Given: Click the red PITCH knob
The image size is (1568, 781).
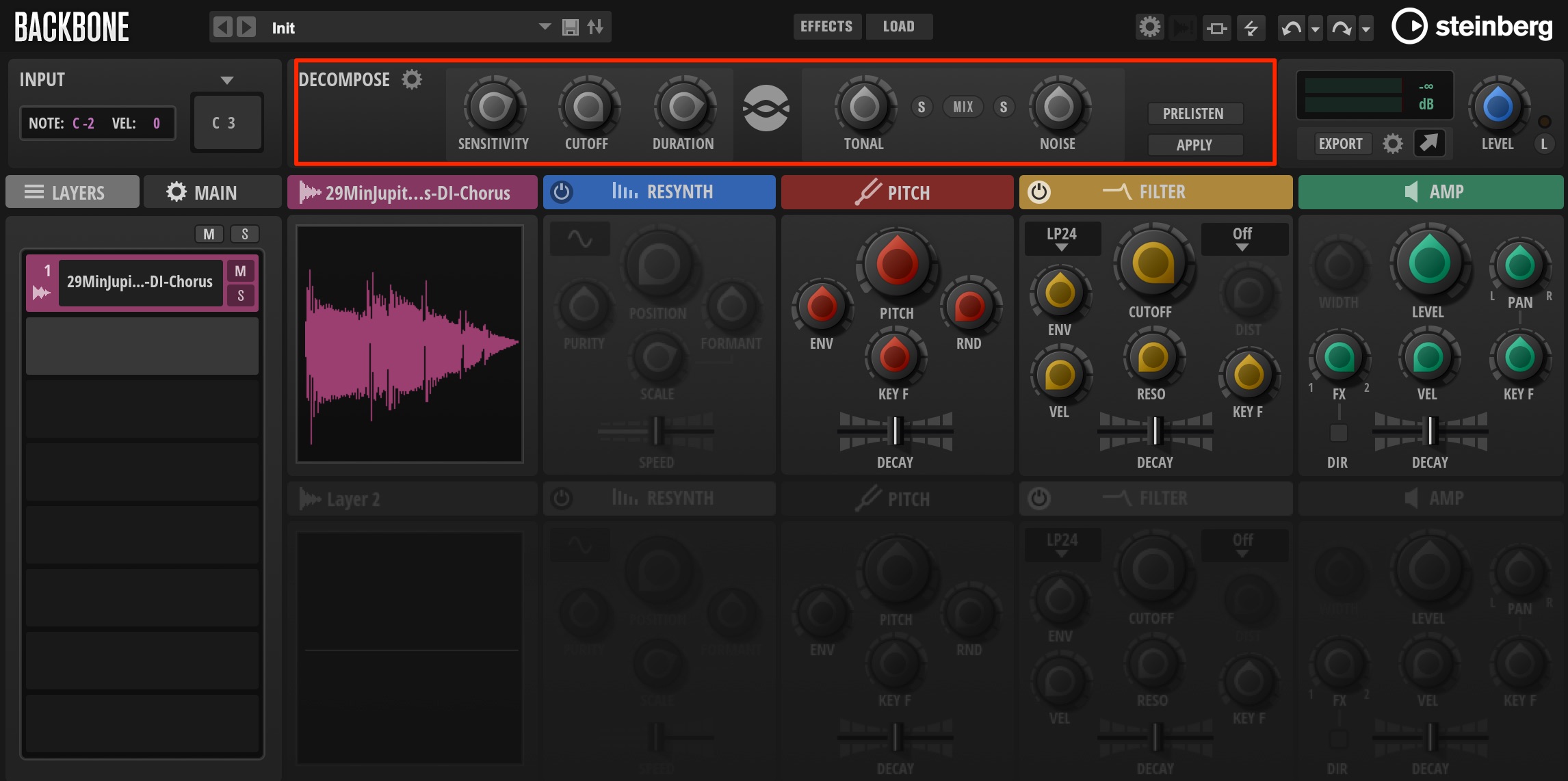Looking at the screenshot, I should [897, 263].
